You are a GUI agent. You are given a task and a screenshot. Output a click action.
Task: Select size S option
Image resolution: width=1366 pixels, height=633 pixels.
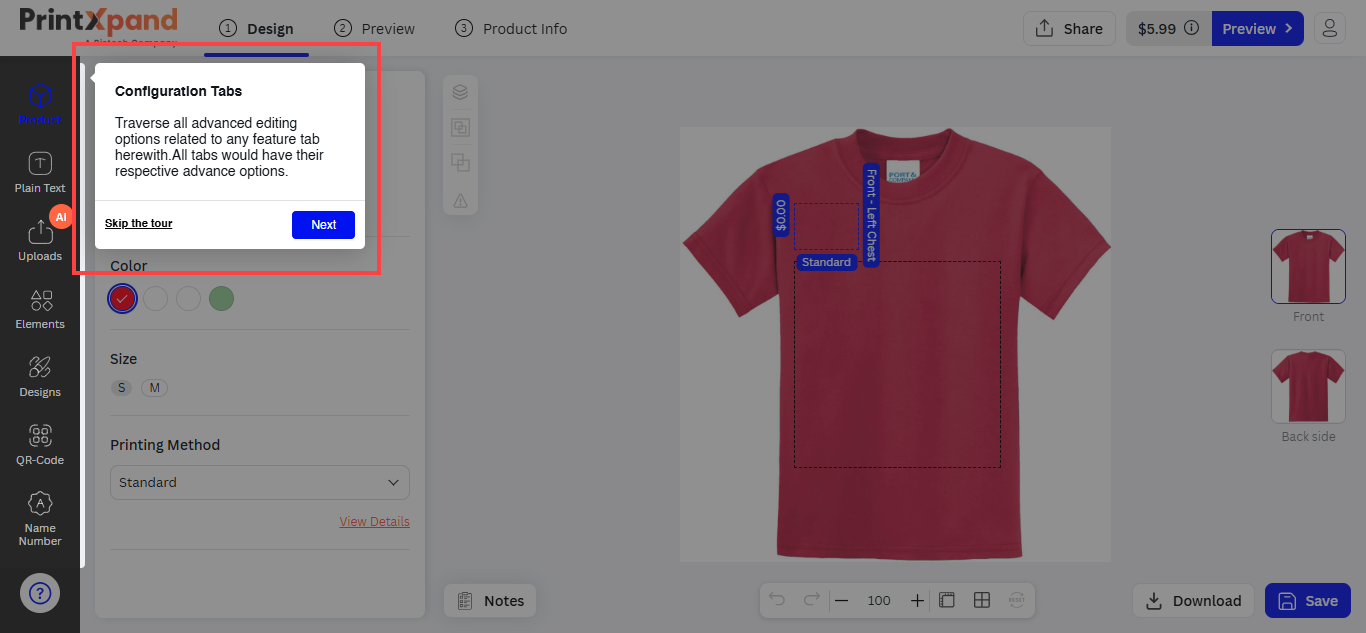[x=121, y=388]
